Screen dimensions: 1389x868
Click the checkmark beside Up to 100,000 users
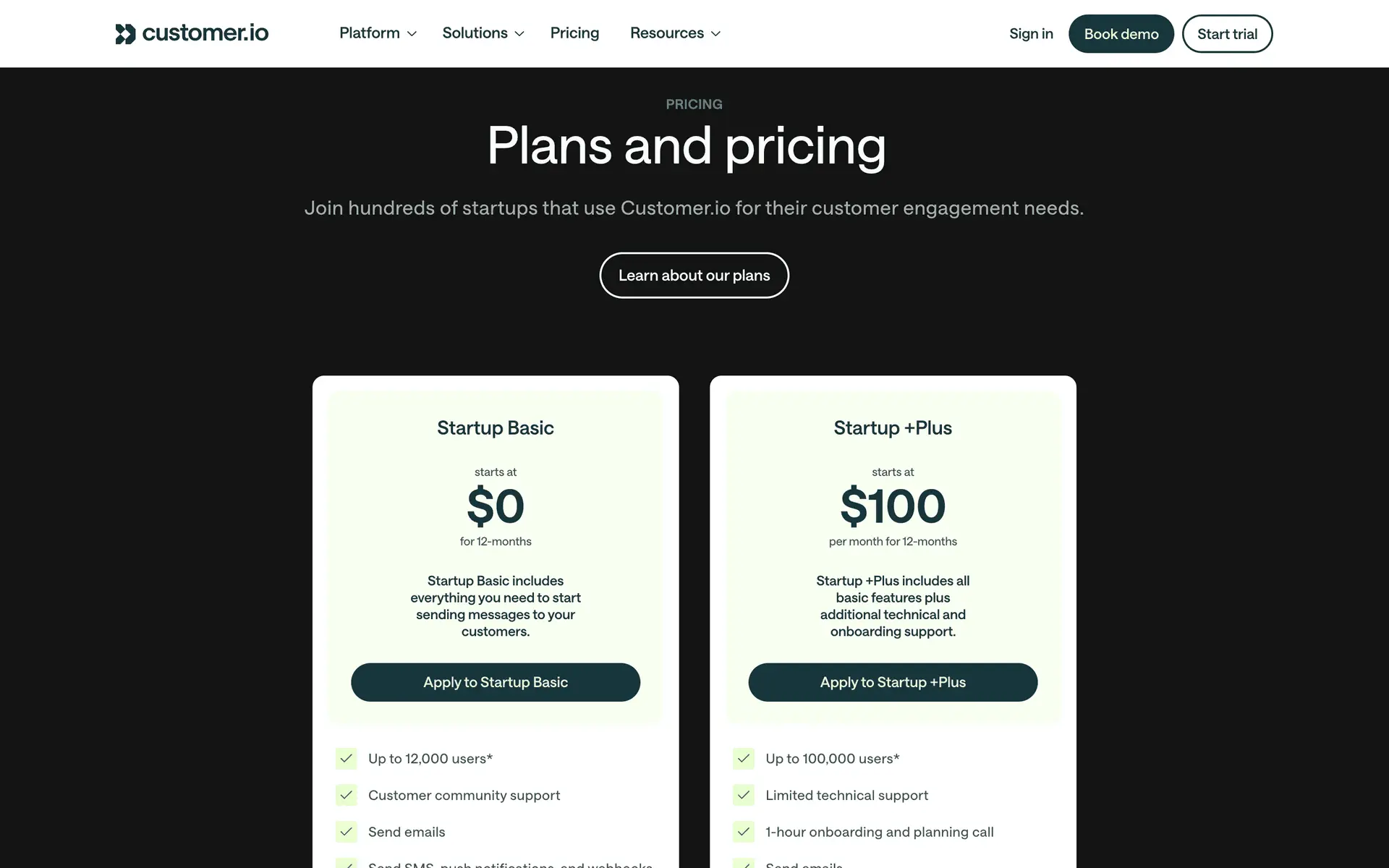pos(744,758)
